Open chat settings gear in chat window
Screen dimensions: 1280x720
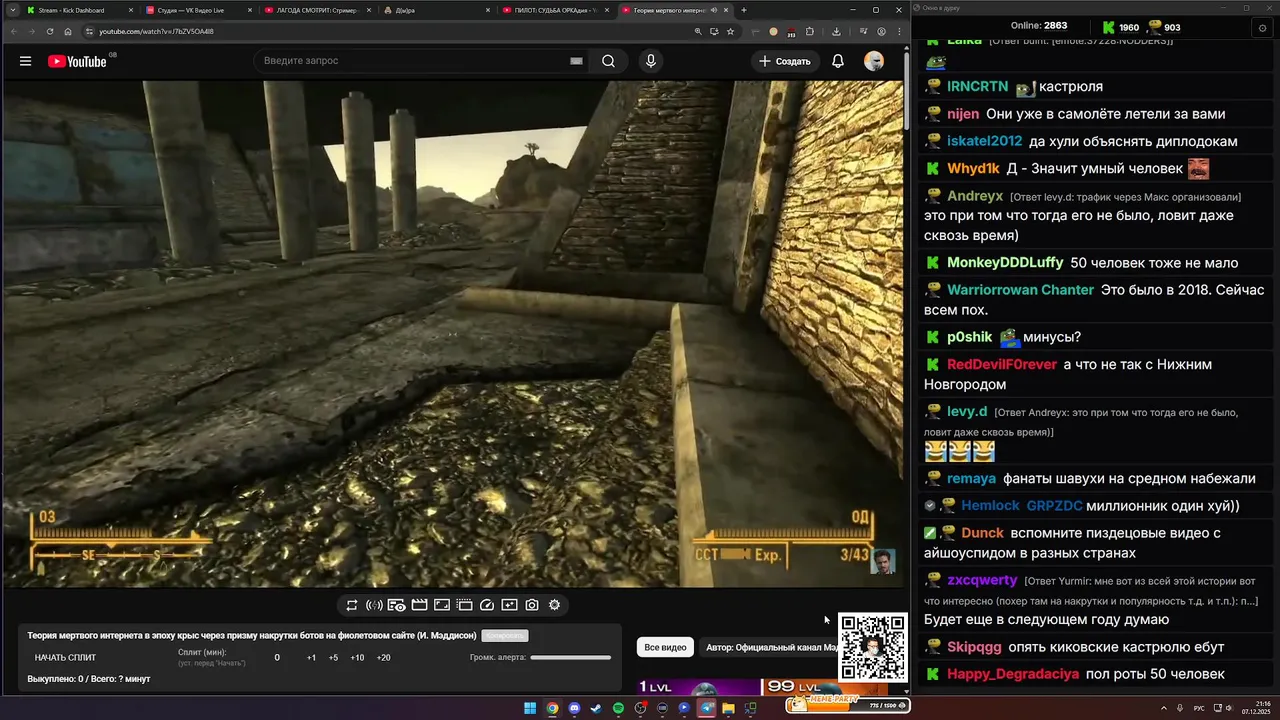point(1262,28)
